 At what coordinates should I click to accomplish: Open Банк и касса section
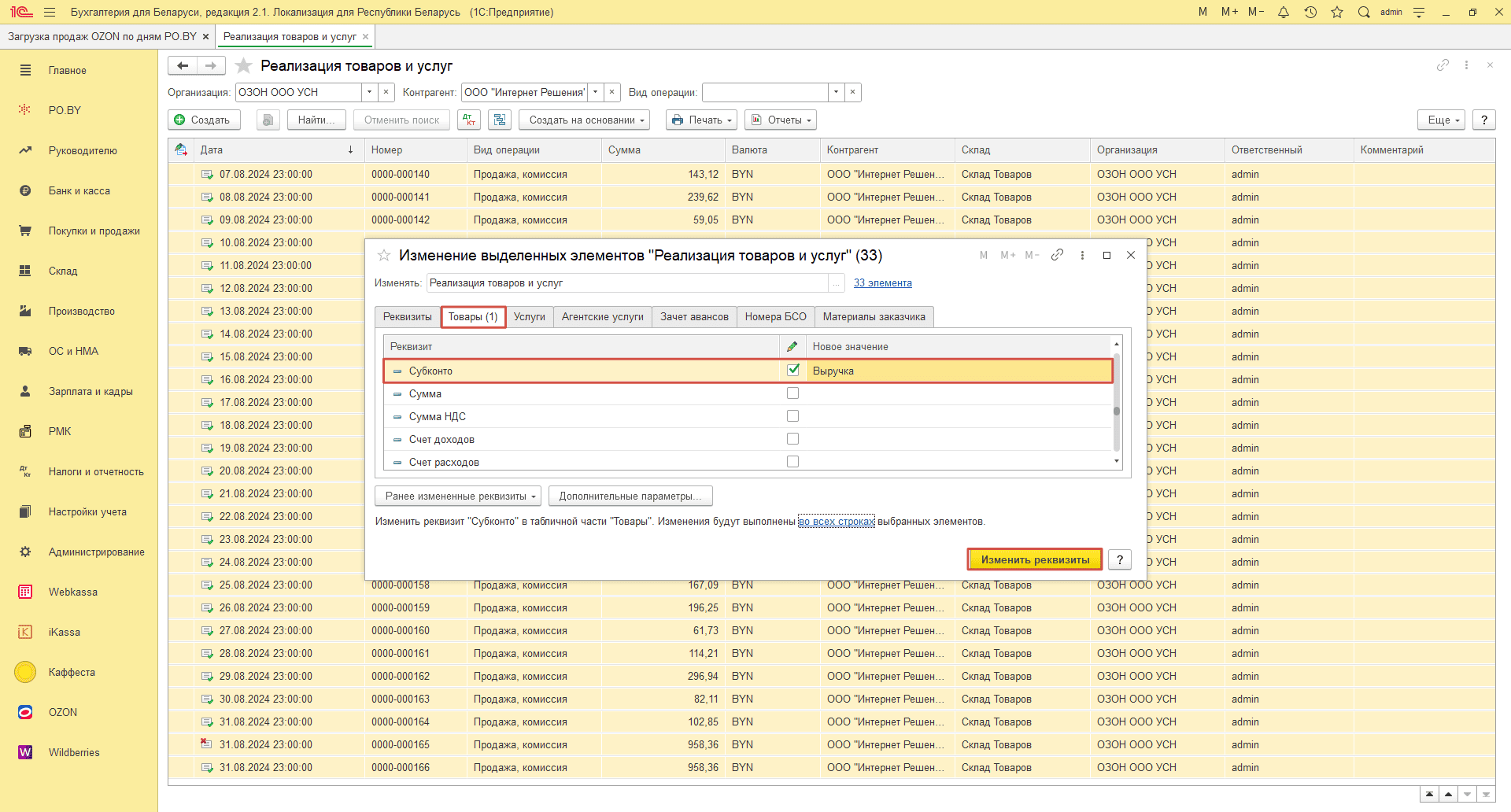(x=79, y=190)
